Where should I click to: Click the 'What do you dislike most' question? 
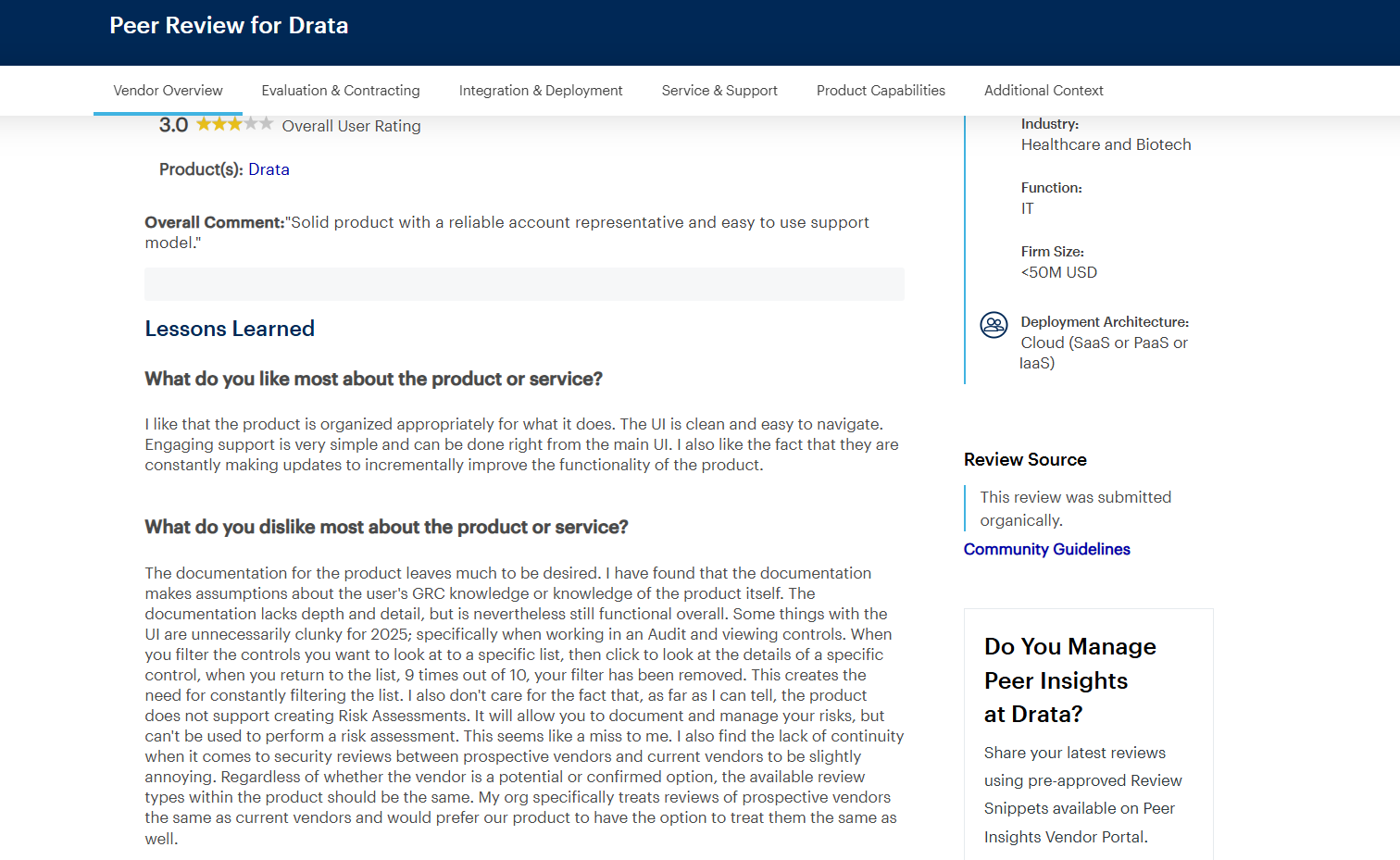pos(386,527)
